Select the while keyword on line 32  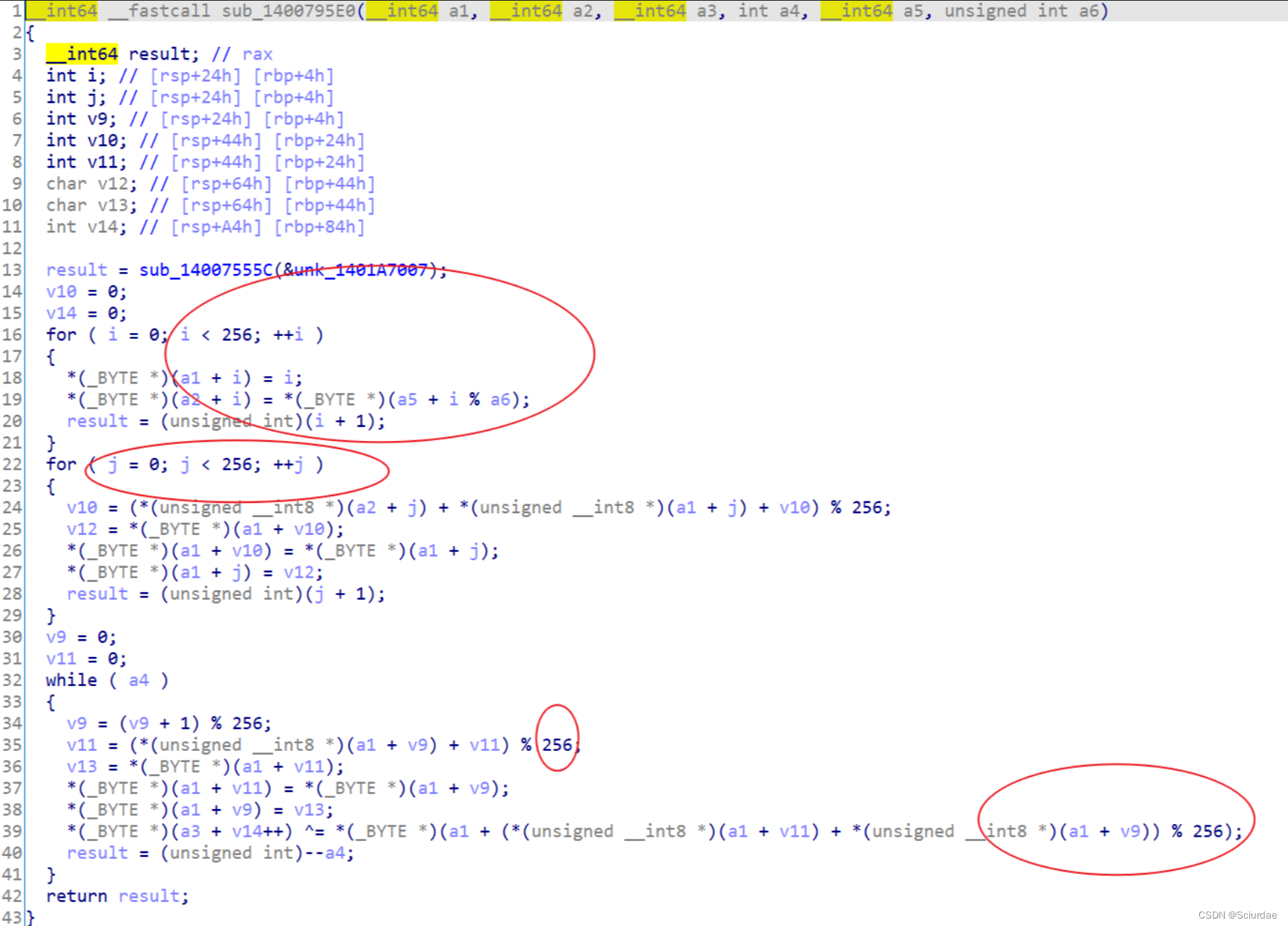[71, 679]
